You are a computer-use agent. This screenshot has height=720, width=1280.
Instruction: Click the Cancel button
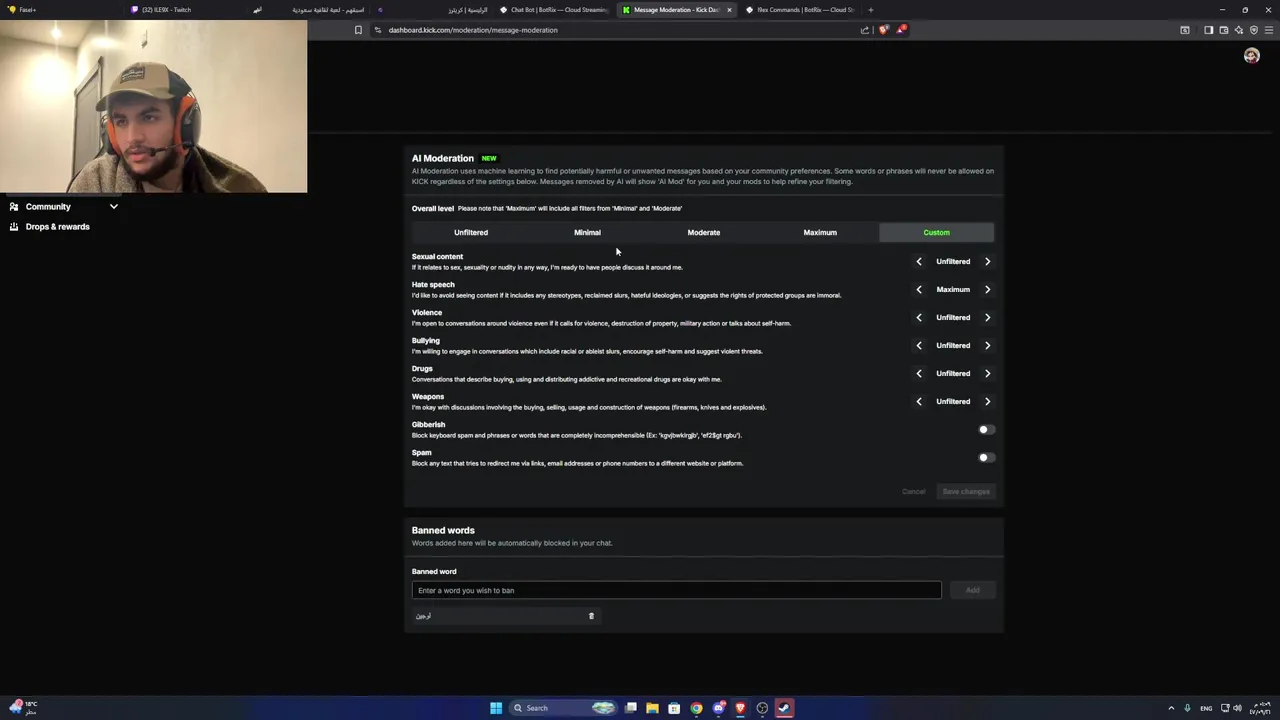(913, 492)
